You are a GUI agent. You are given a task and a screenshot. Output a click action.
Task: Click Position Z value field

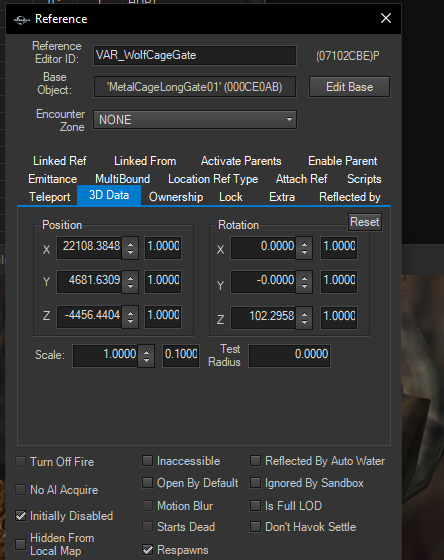89,317
